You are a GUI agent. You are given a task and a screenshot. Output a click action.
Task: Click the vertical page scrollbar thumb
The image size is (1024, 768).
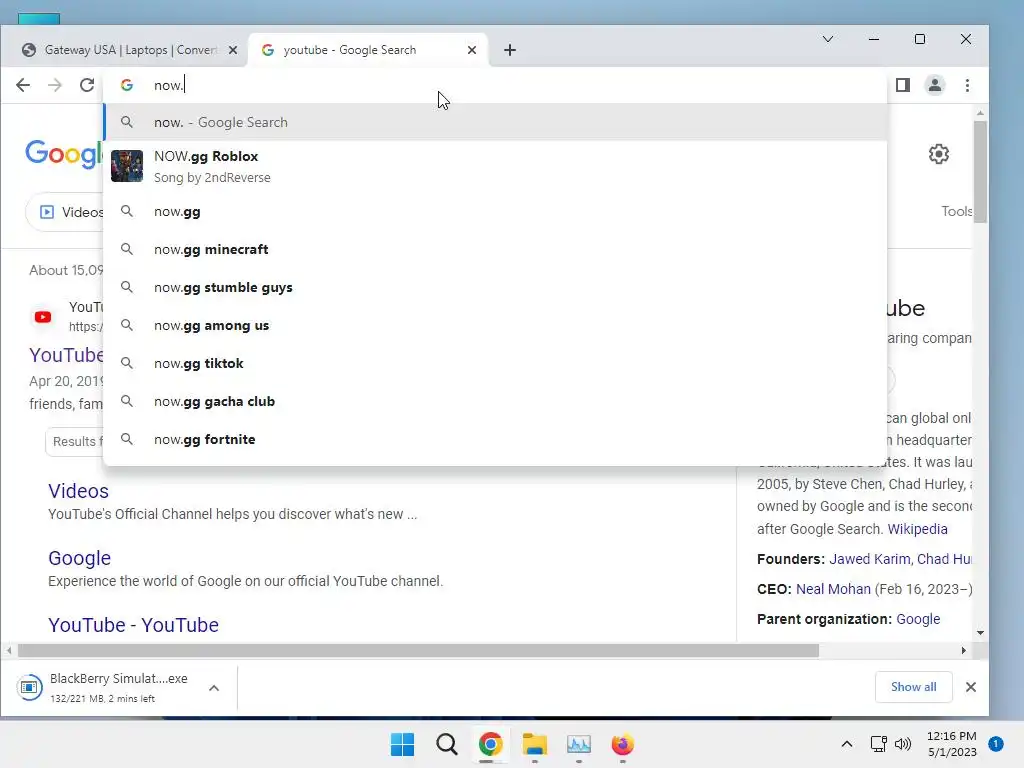tap(980, 172)
